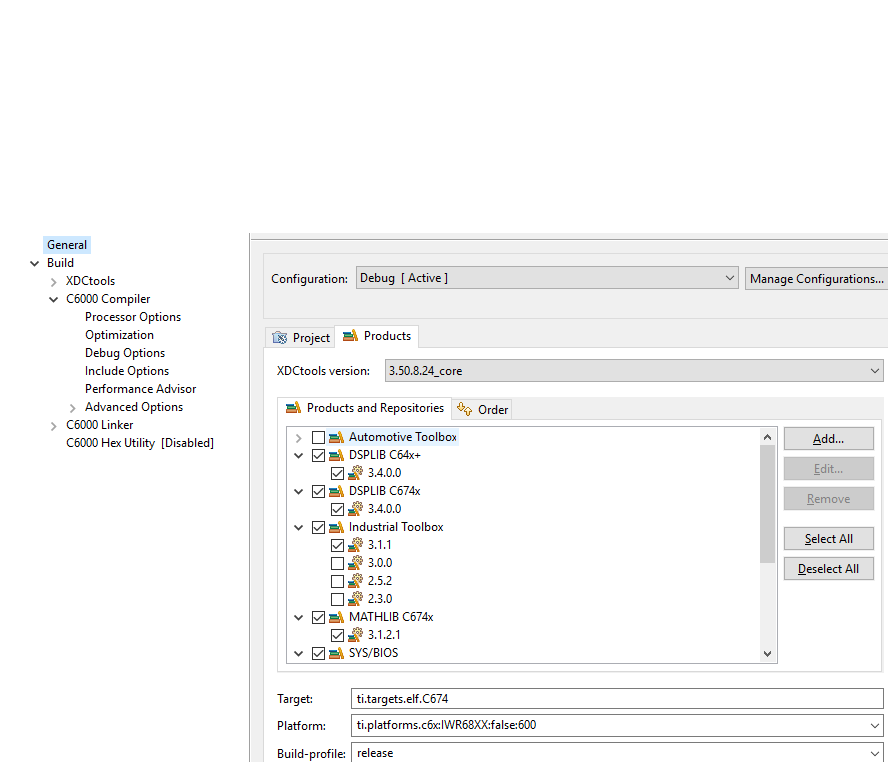Viewport: 888px width, 766px height.
Task: Click the gear icon of version 2.5.2
Action: point(355,581)
